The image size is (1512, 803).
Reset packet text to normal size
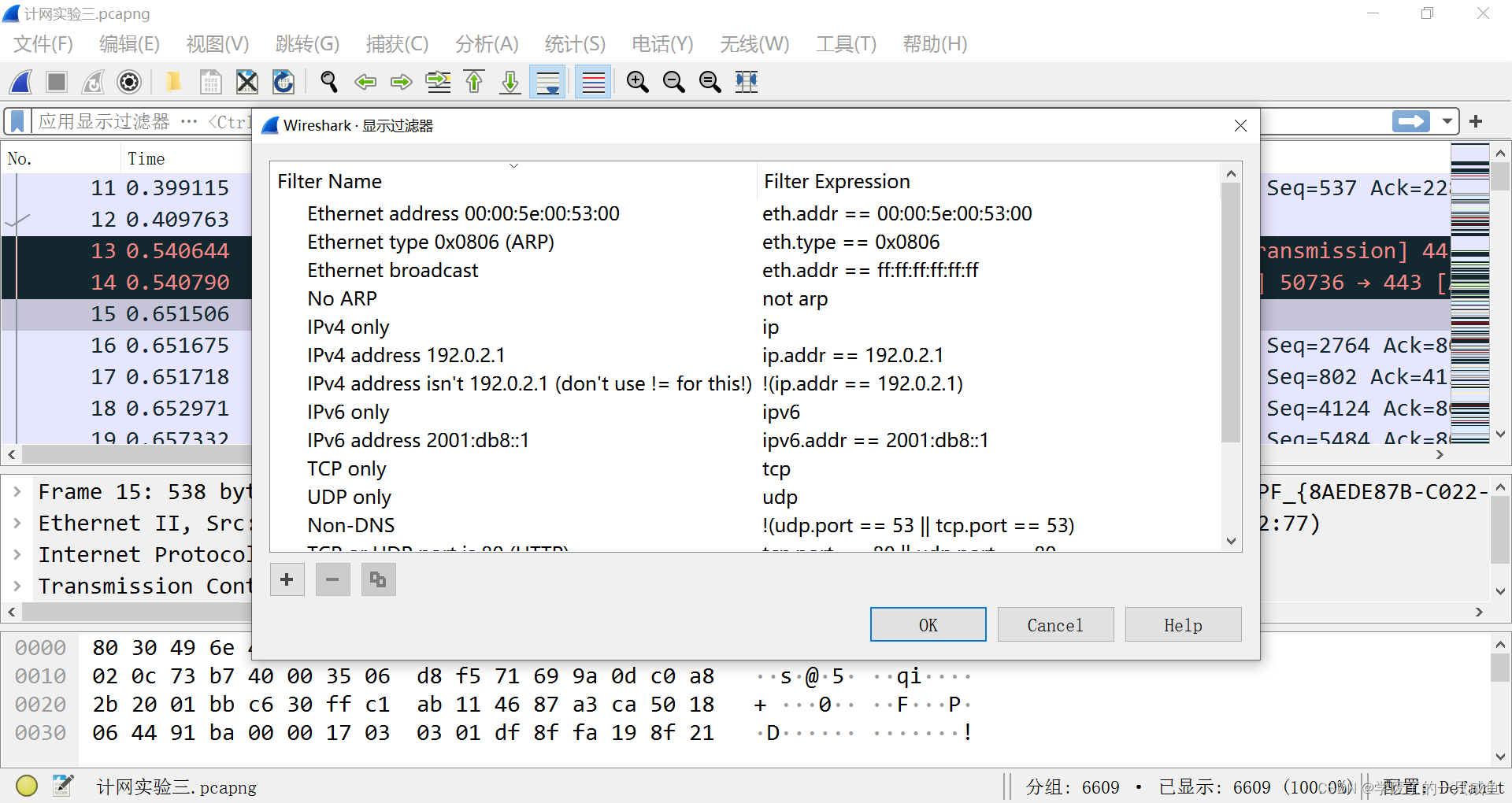(x=710, y=82)
